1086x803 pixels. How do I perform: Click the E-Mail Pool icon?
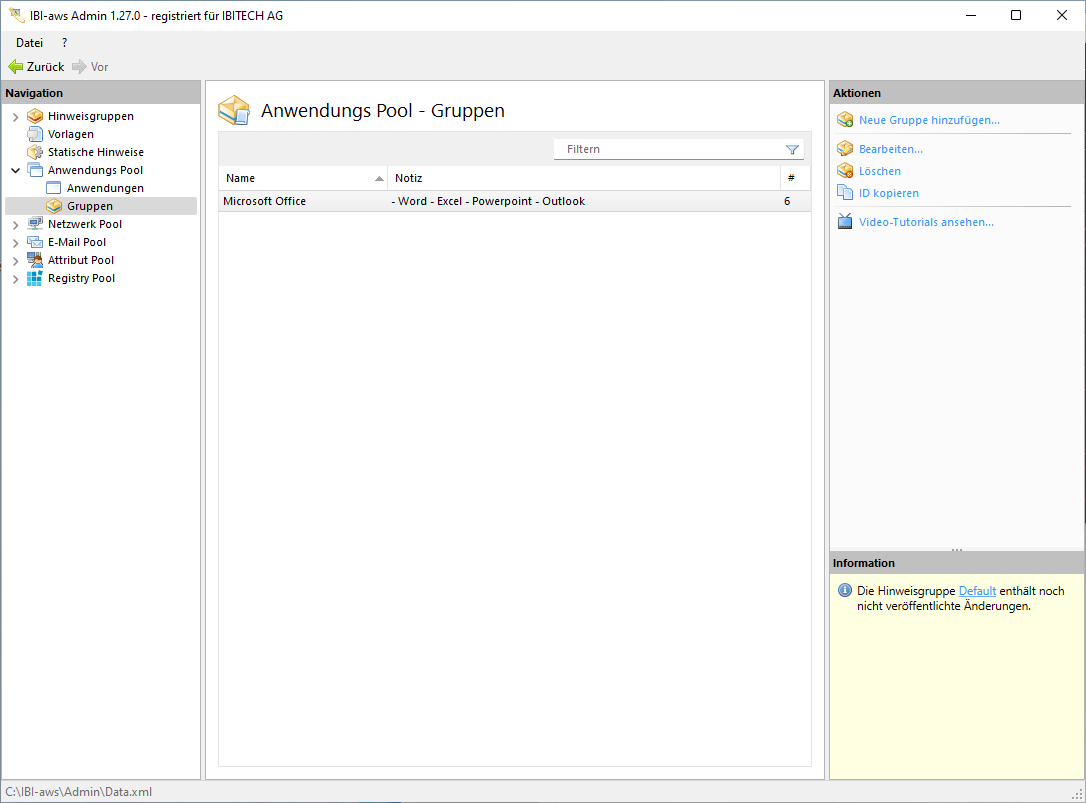[35, 242]
